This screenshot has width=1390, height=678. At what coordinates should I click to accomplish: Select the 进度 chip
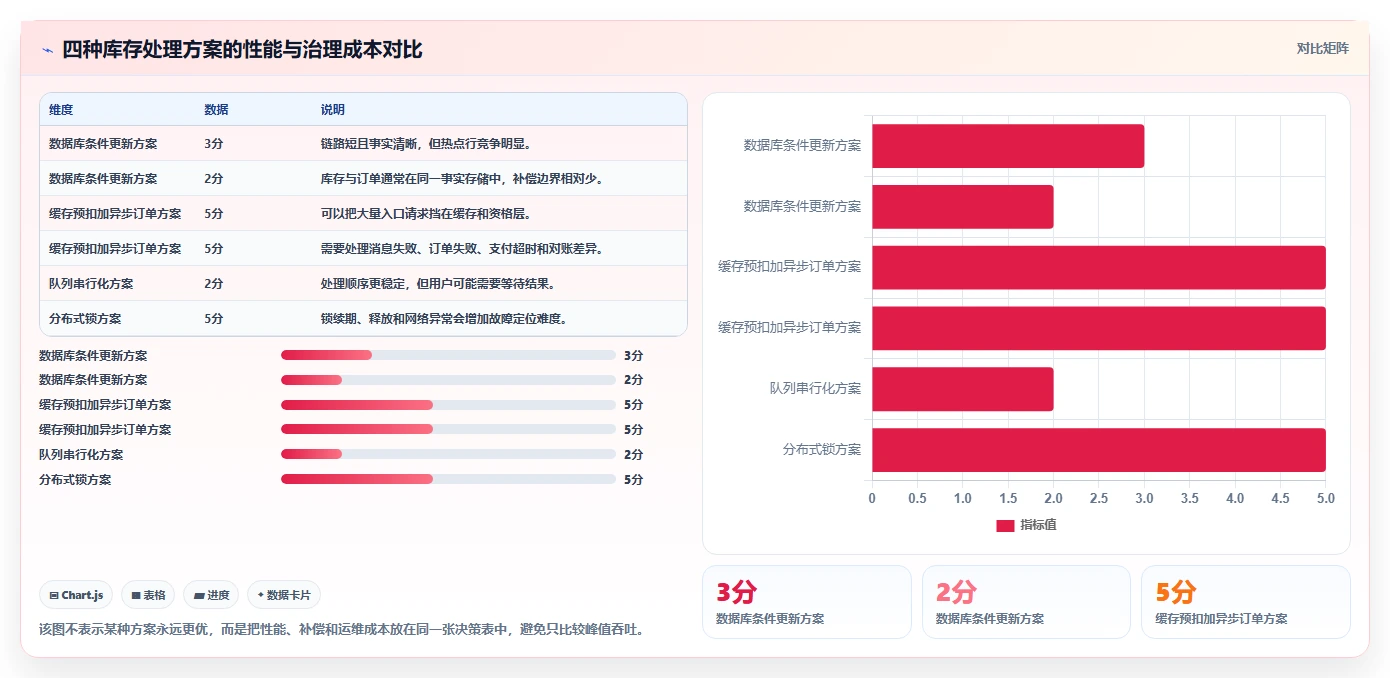click(x=212, y=595)
